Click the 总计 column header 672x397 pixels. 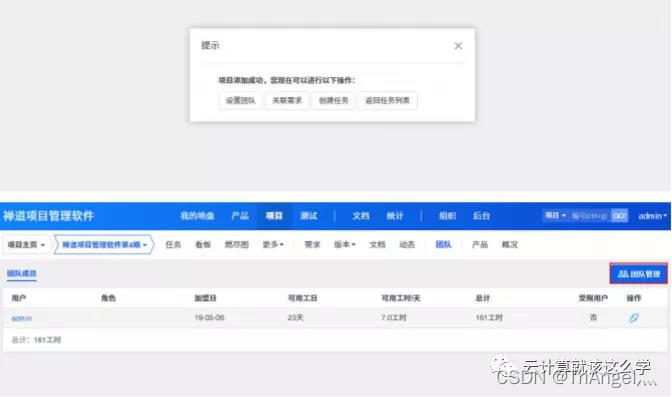[483, 298]
